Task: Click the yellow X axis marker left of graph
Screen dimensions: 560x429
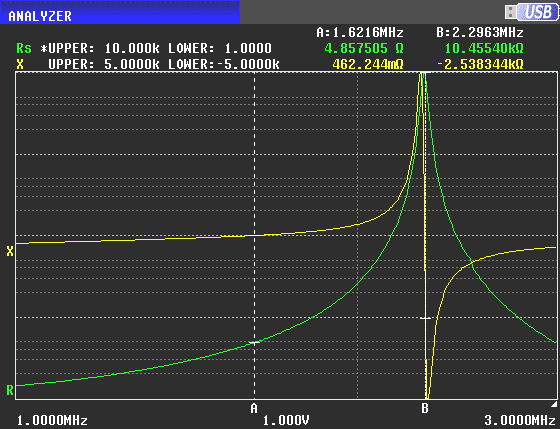Action: pyautogui.click(x=10, y=251)
